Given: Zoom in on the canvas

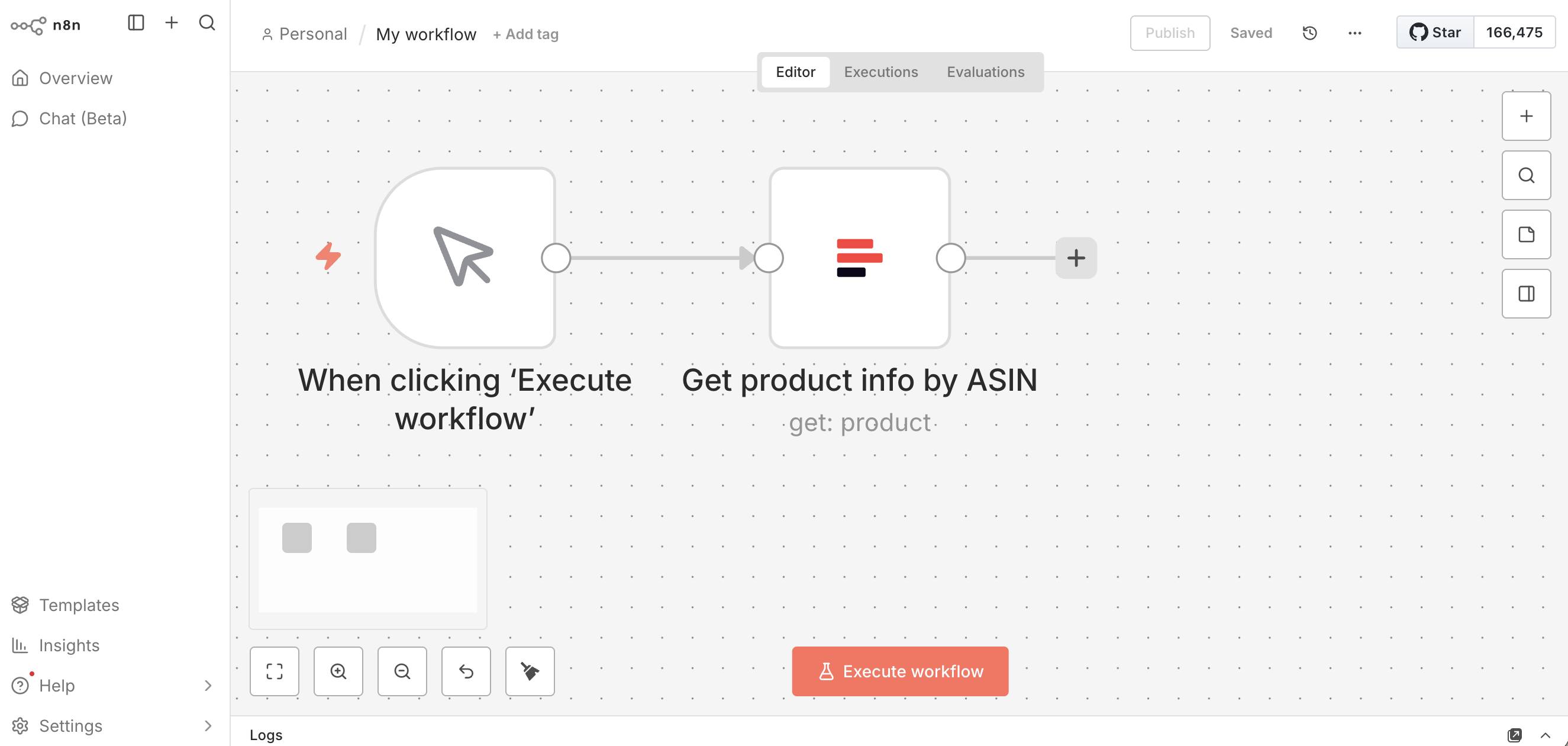Looking at the screenshot, I should [x=338, y=672].
